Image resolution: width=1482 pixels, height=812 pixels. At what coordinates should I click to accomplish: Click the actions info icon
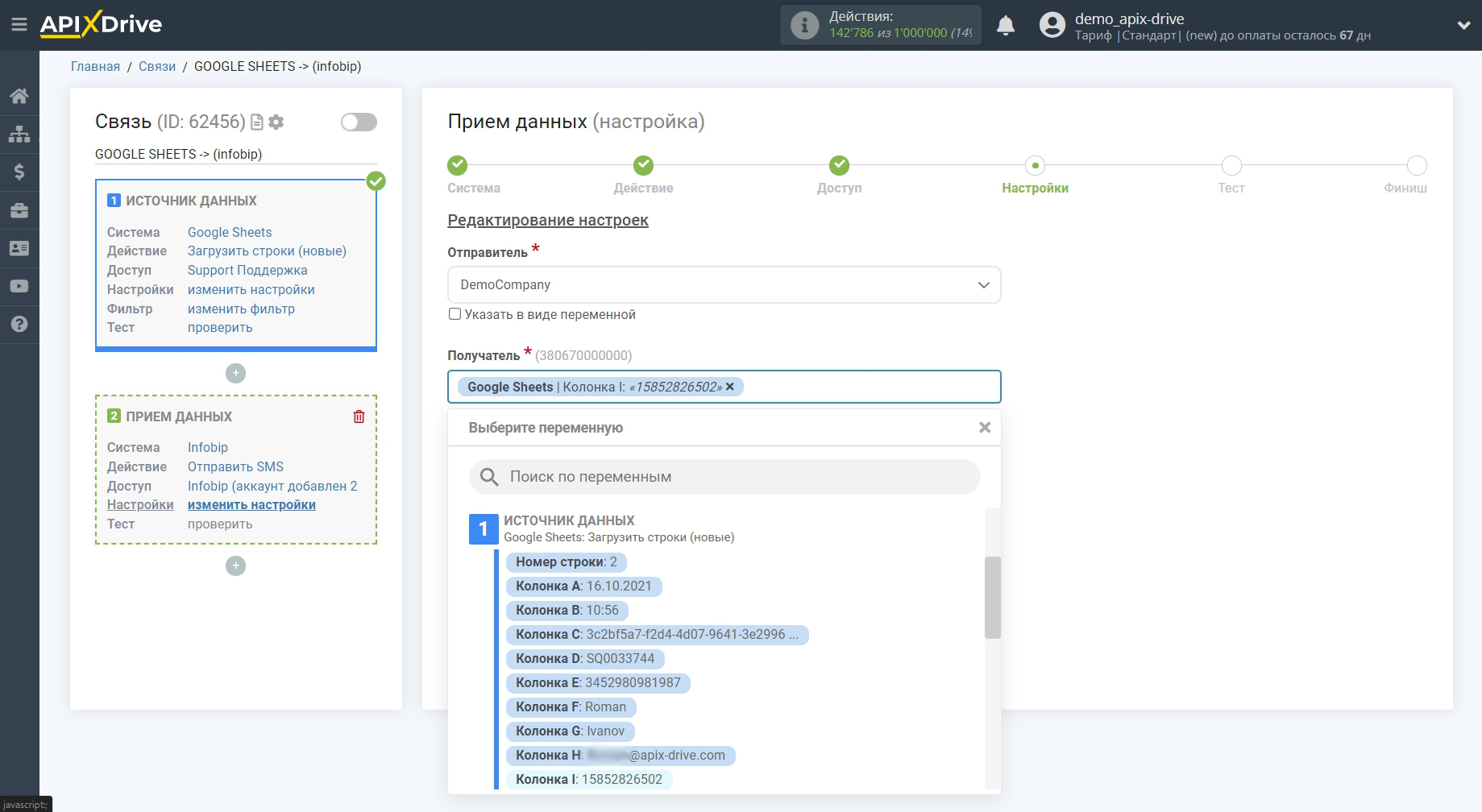(x=804, y=25)
